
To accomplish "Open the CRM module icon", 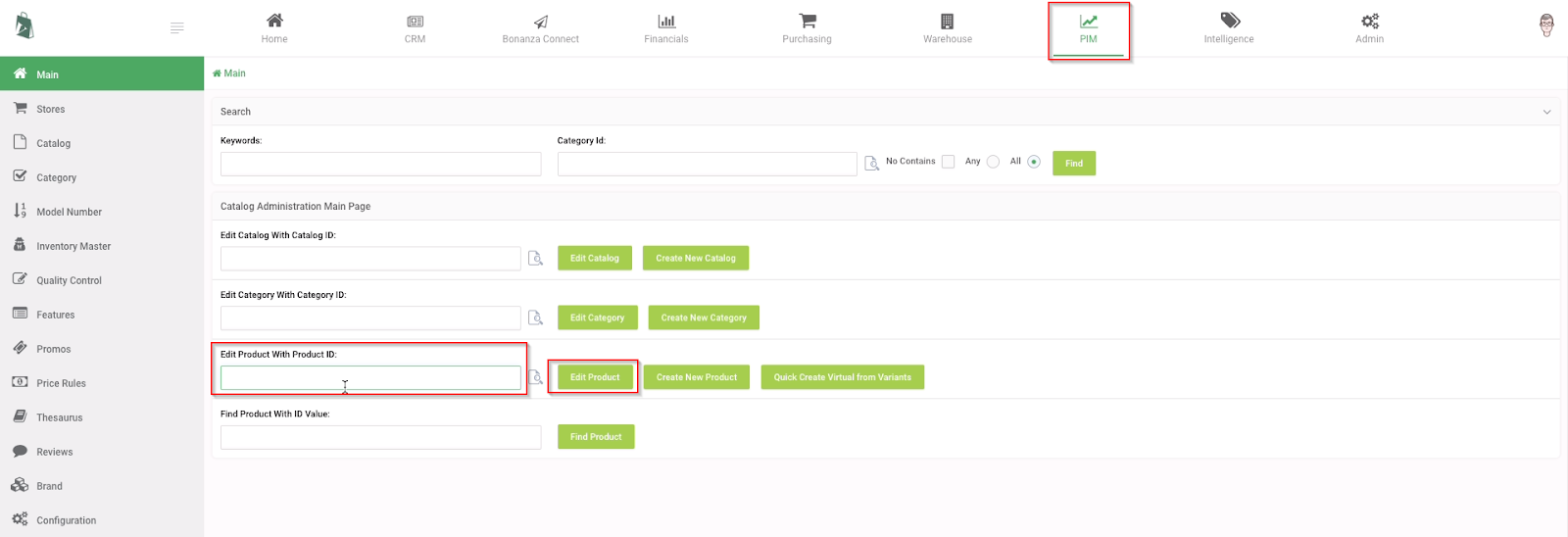I will coord(416,21).
